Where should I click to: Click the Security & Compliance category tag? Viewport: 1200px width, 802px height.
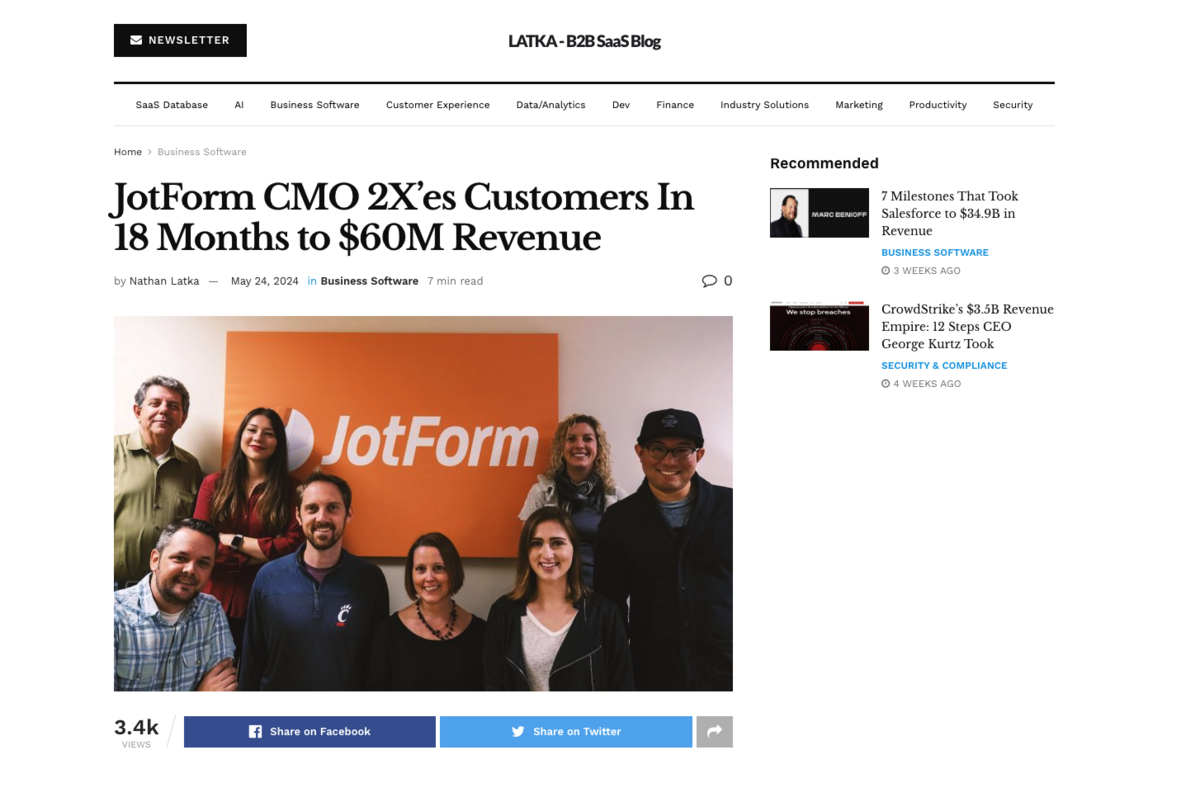coord(944,366)
